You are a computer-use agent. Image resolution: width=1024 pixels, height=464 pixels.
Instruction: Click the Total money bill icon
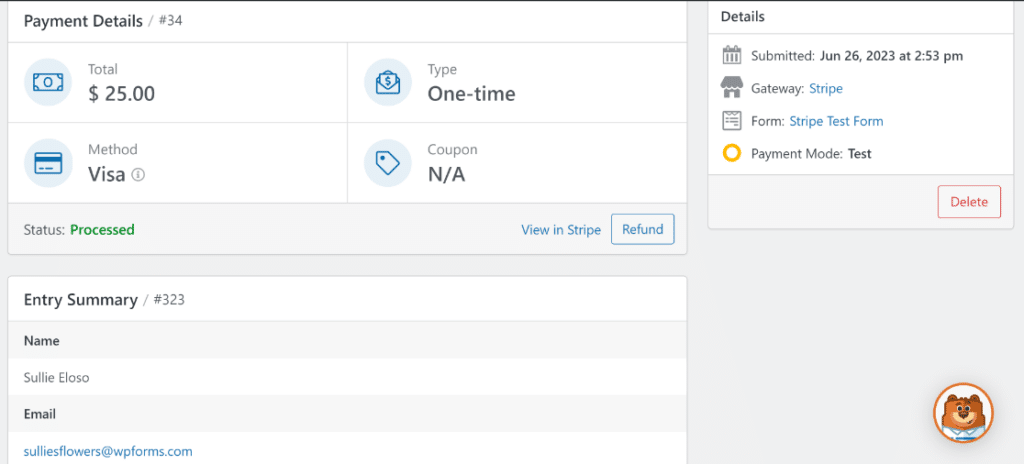click(48, 83)
